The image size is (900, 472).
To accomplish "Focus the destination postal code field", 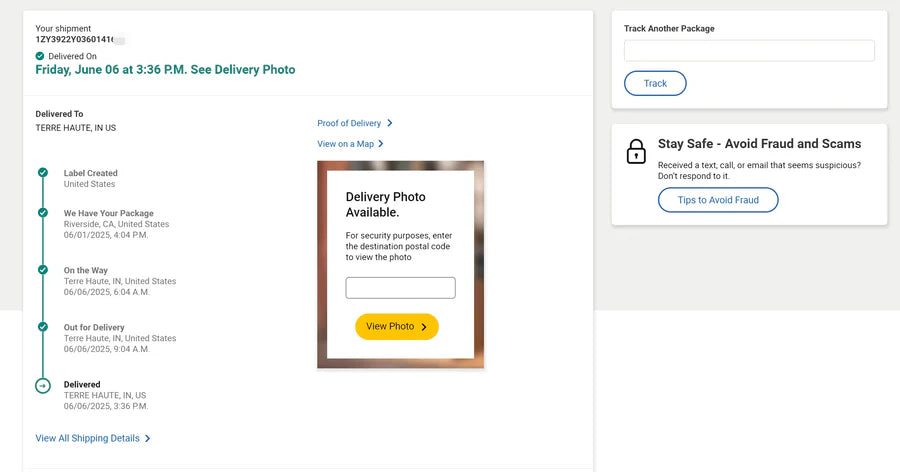I will (400, 288).
